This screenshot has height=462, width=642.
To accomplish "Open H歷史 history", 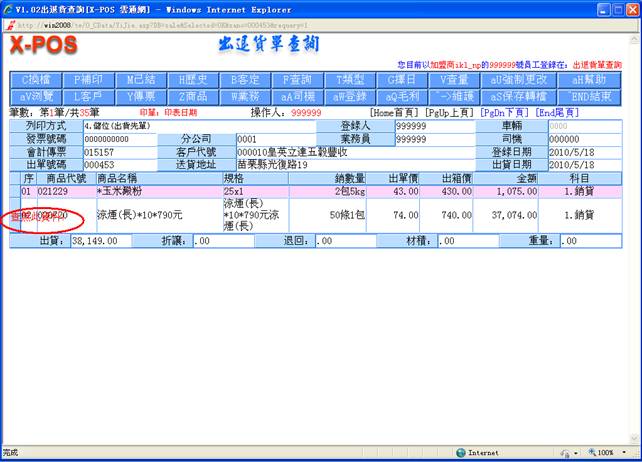I will coord(193,79).
